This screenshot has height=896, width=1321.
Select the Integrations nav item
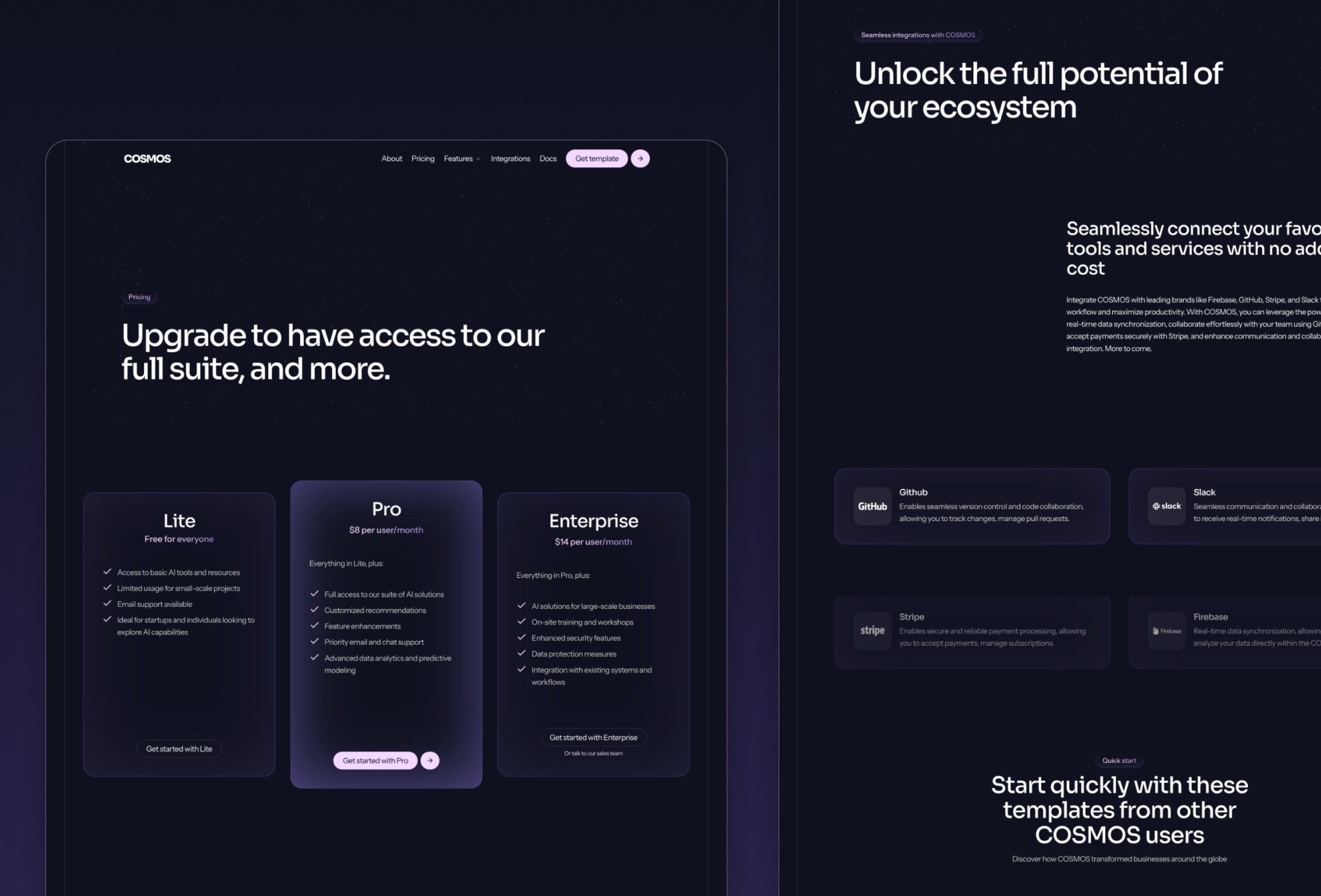click(510, 158)
